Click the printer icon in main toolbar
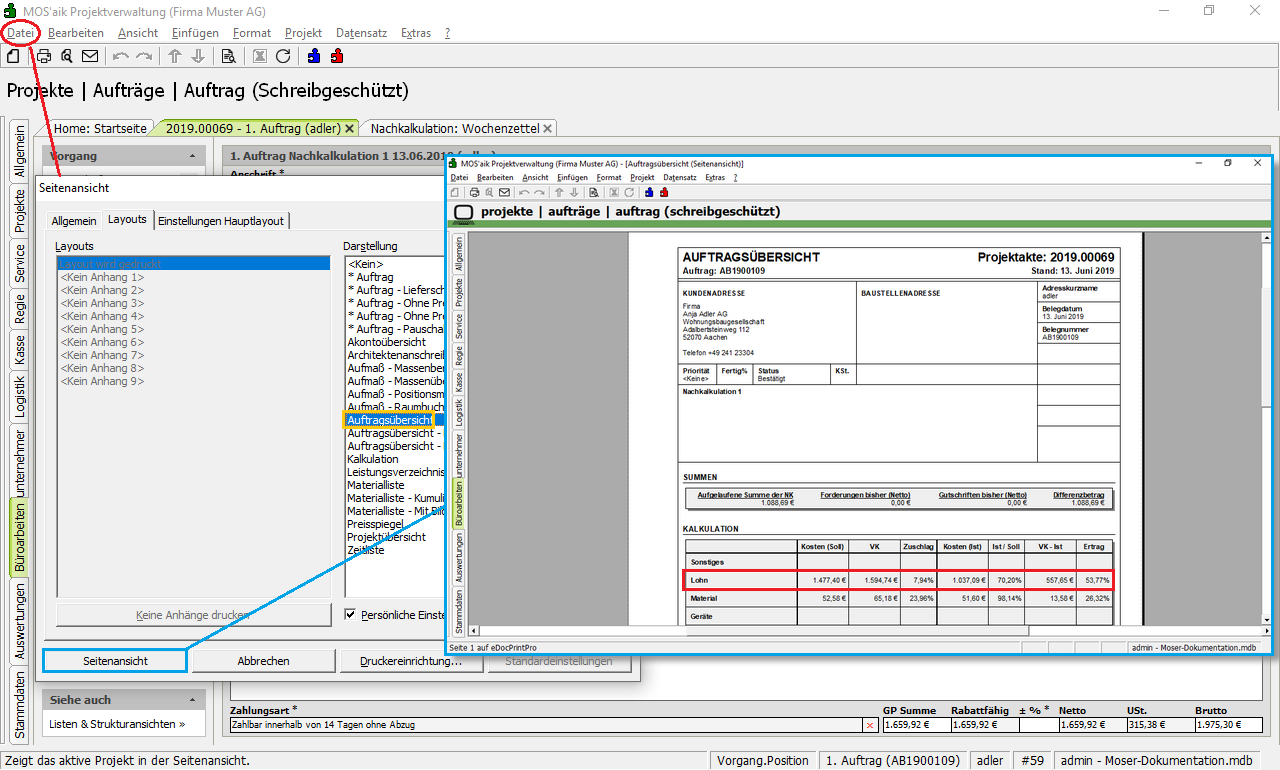The width and height of the screenshot is (1280, 770). tap(44, 56)
